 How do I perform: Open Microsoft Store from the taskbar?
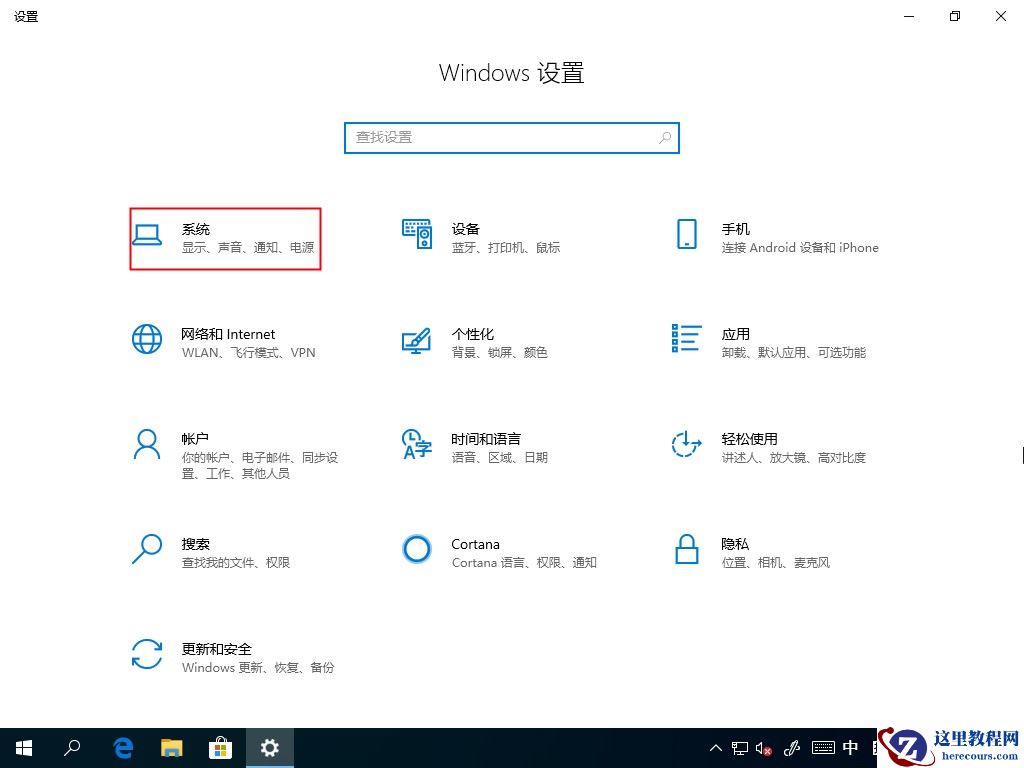[220, 747]
